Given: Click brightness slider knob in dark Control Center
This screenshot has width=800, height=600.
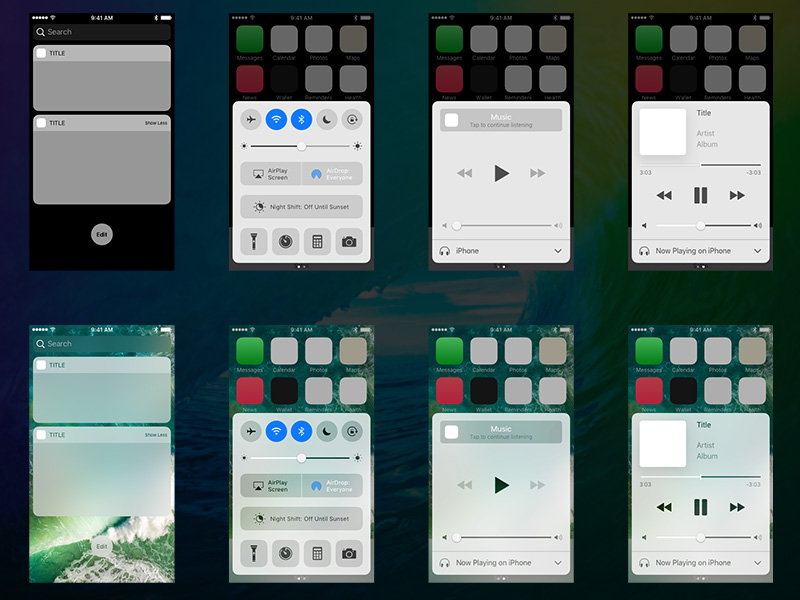Looking at the screenshot, I should [302, 146].
